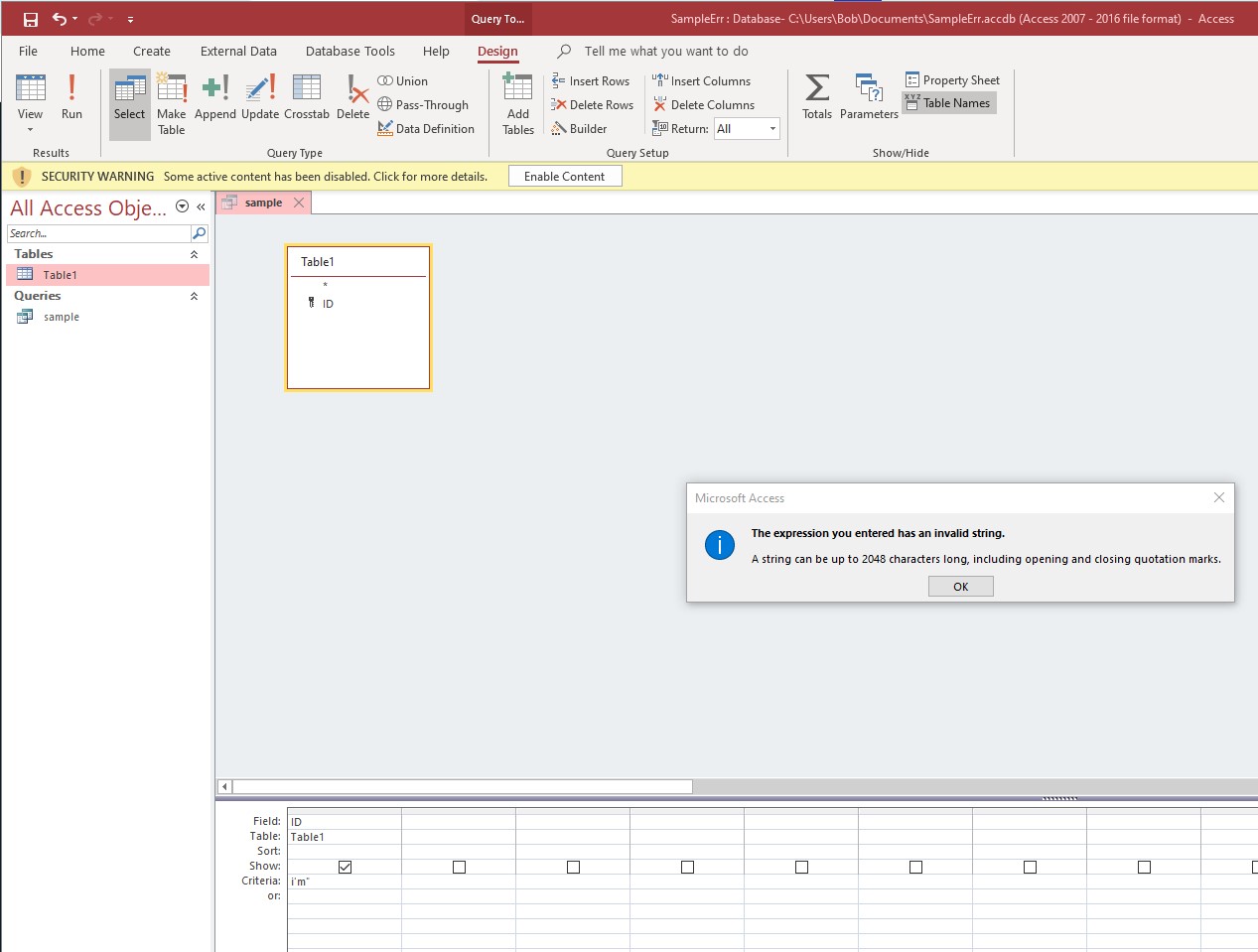Click Delete Columns
The height and width of the screenshot is (952, 1258).
click(x=704, y=105)
